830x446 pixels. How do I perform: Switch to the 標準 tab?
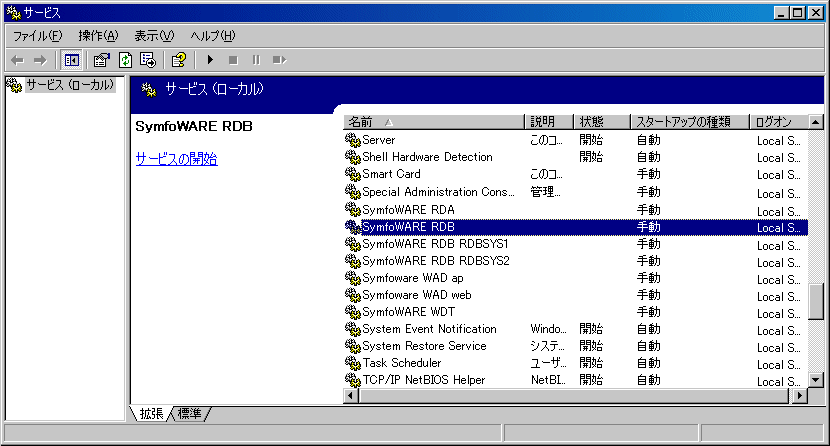190,414
